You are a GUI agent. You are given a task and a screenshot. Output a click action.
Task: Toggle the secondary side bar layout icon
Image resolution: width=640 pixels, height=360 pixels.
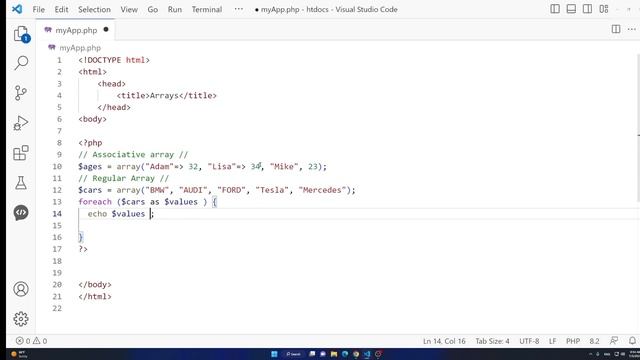(587, 9)
